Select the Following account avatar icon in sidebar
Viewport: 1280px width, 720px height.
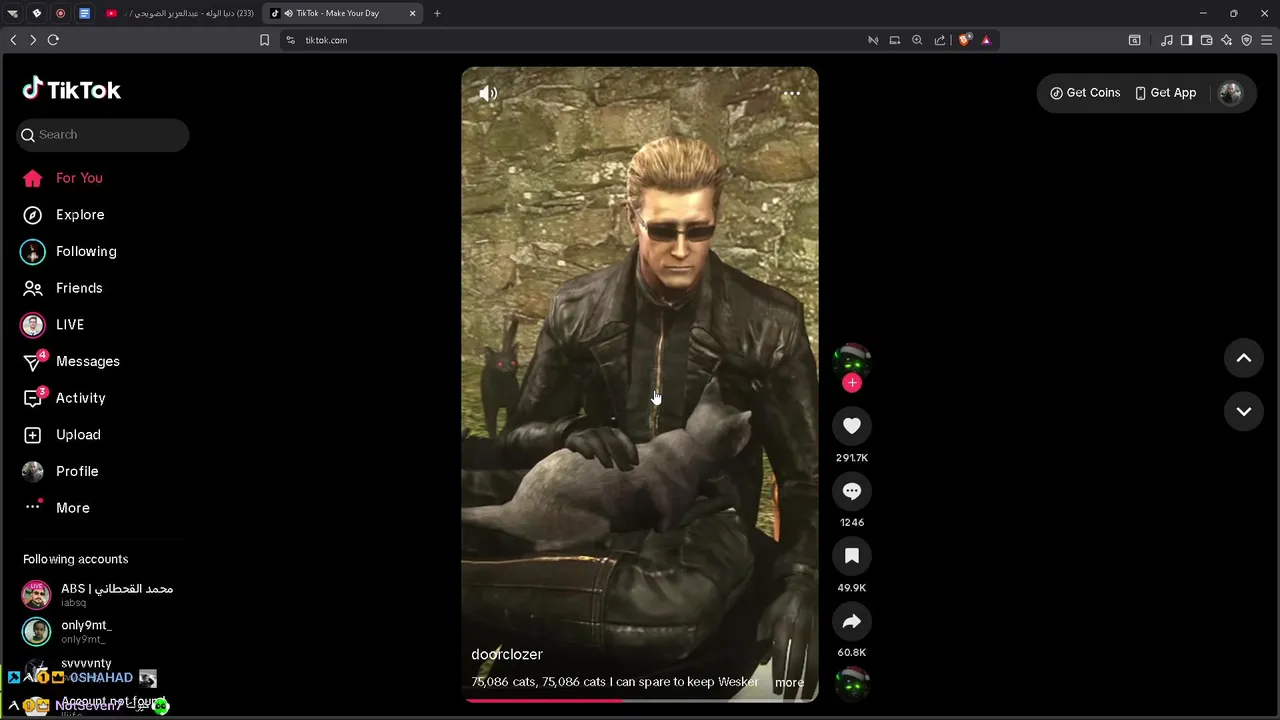click(x=33, y=252)
